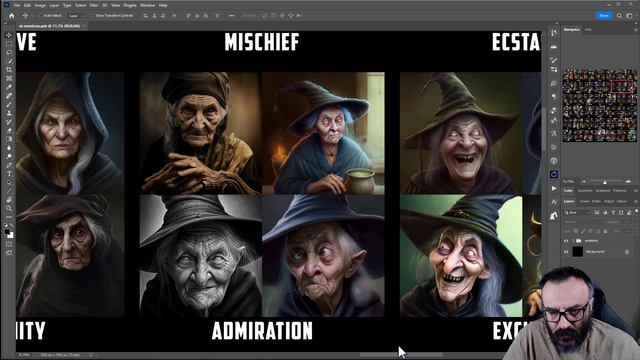Select the Move tool in the toolbox
This screenshot has height=360, width=640.
pyautogui.click(x=9, y=36)
